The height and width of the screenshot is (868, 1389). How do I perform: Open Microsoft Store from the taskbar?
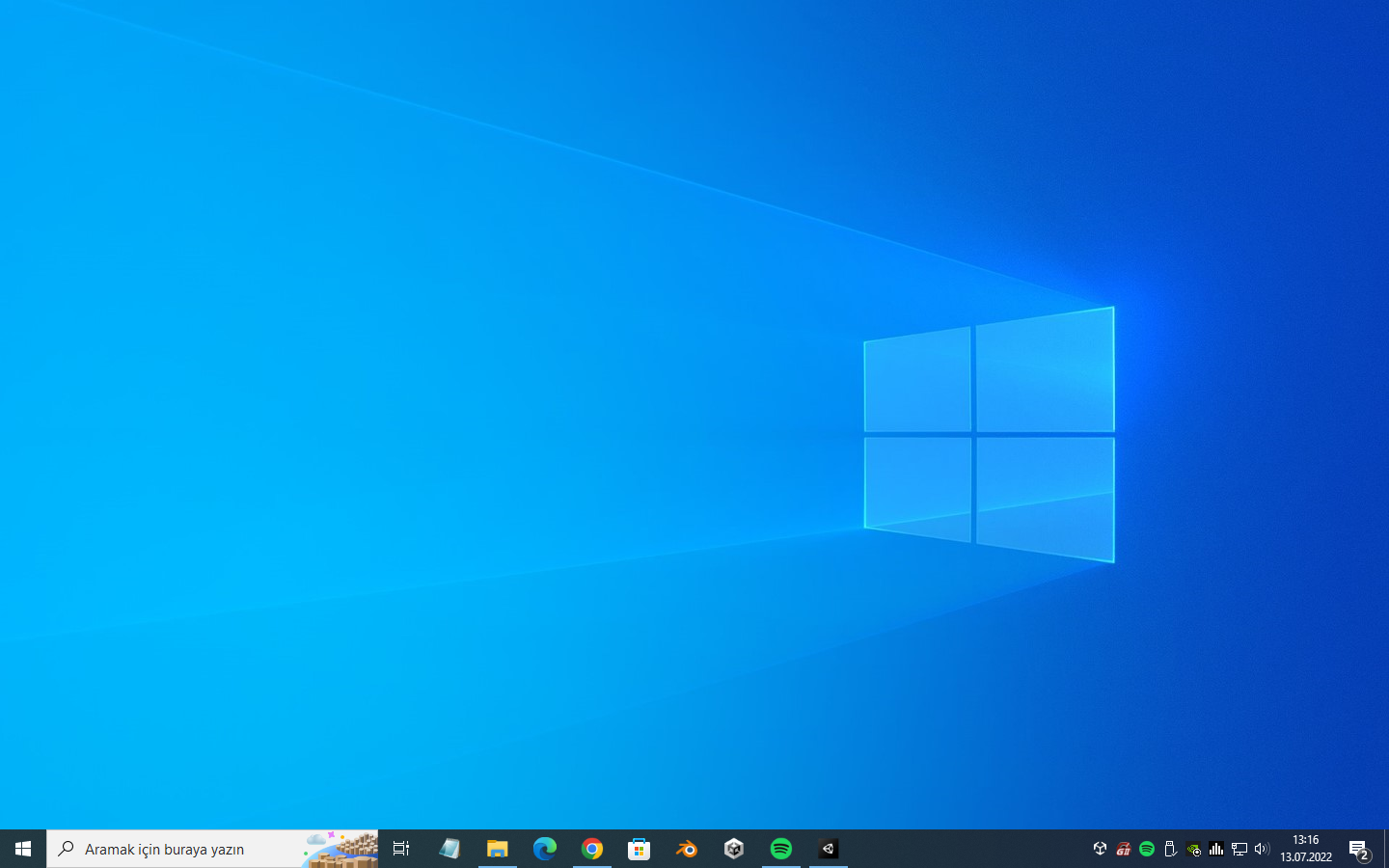[x=639, y=849]
